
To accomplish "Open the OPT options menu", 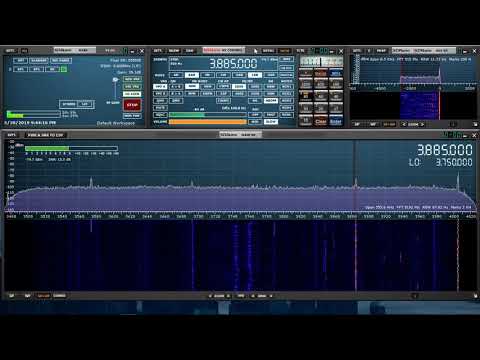I will point(20,61).
